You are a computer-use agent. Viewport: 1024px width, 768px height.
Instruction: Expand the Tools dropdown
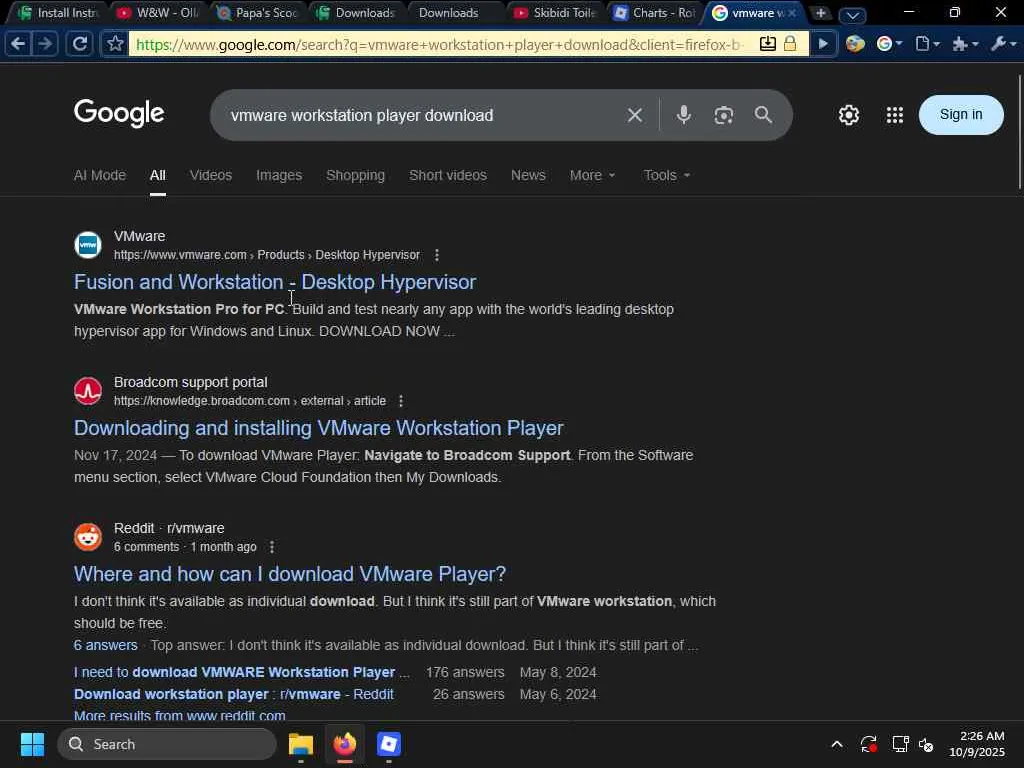coord(667,175)
